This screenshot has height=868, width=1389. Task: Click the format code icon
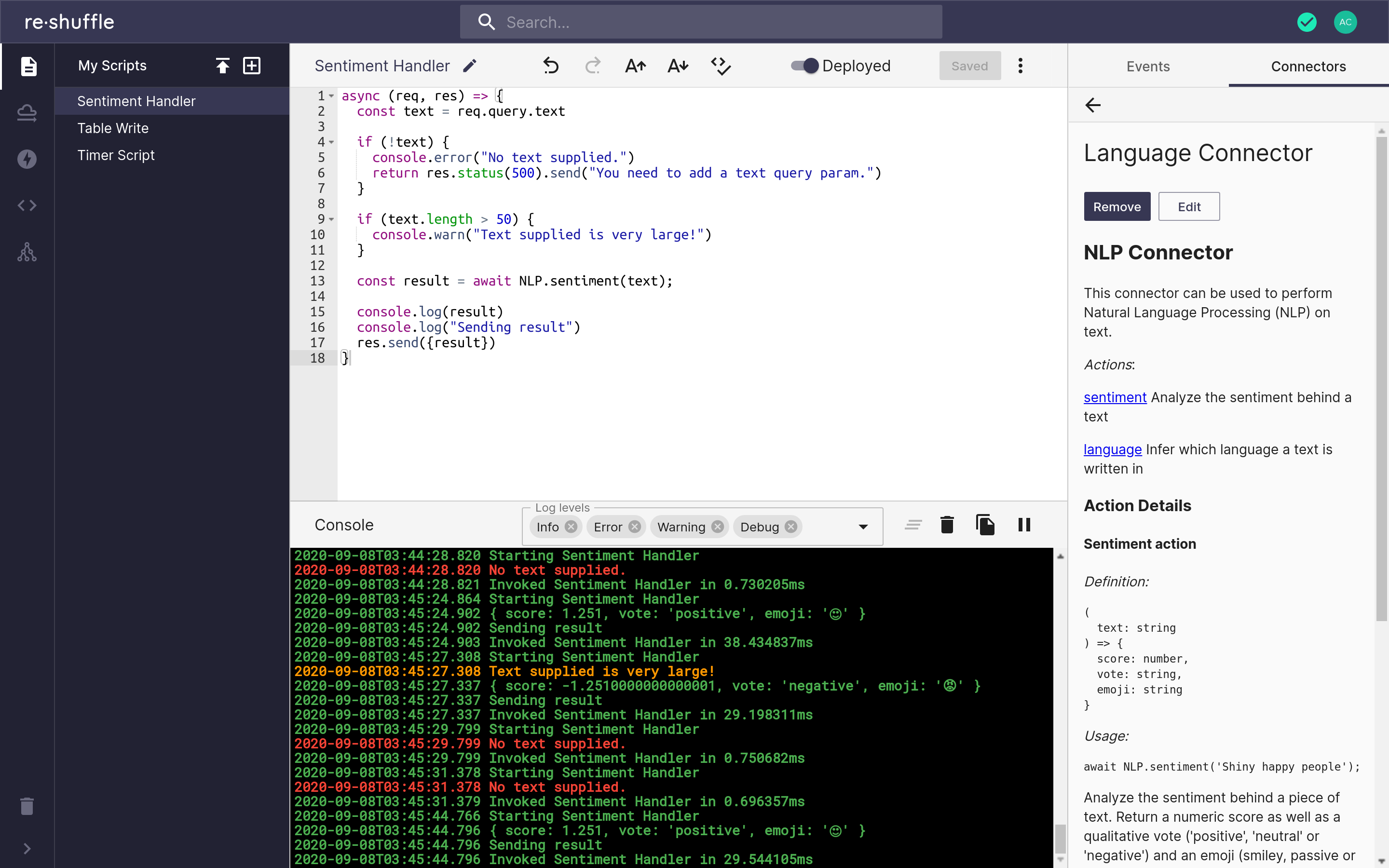pos(721,66)
